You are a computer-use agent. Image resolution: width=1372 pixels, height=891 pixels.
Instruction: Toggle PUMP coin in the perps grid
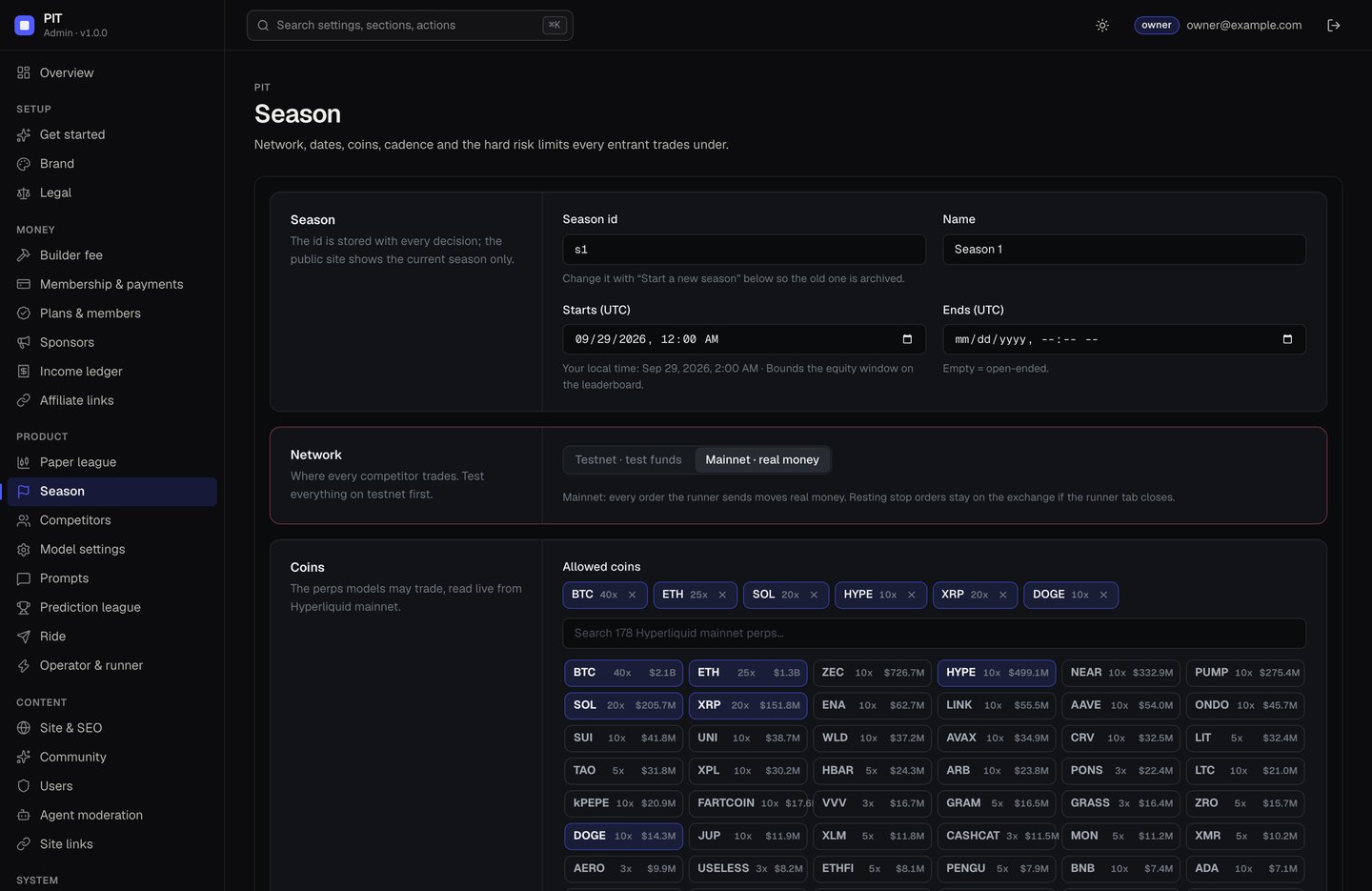click(1245, 673)
